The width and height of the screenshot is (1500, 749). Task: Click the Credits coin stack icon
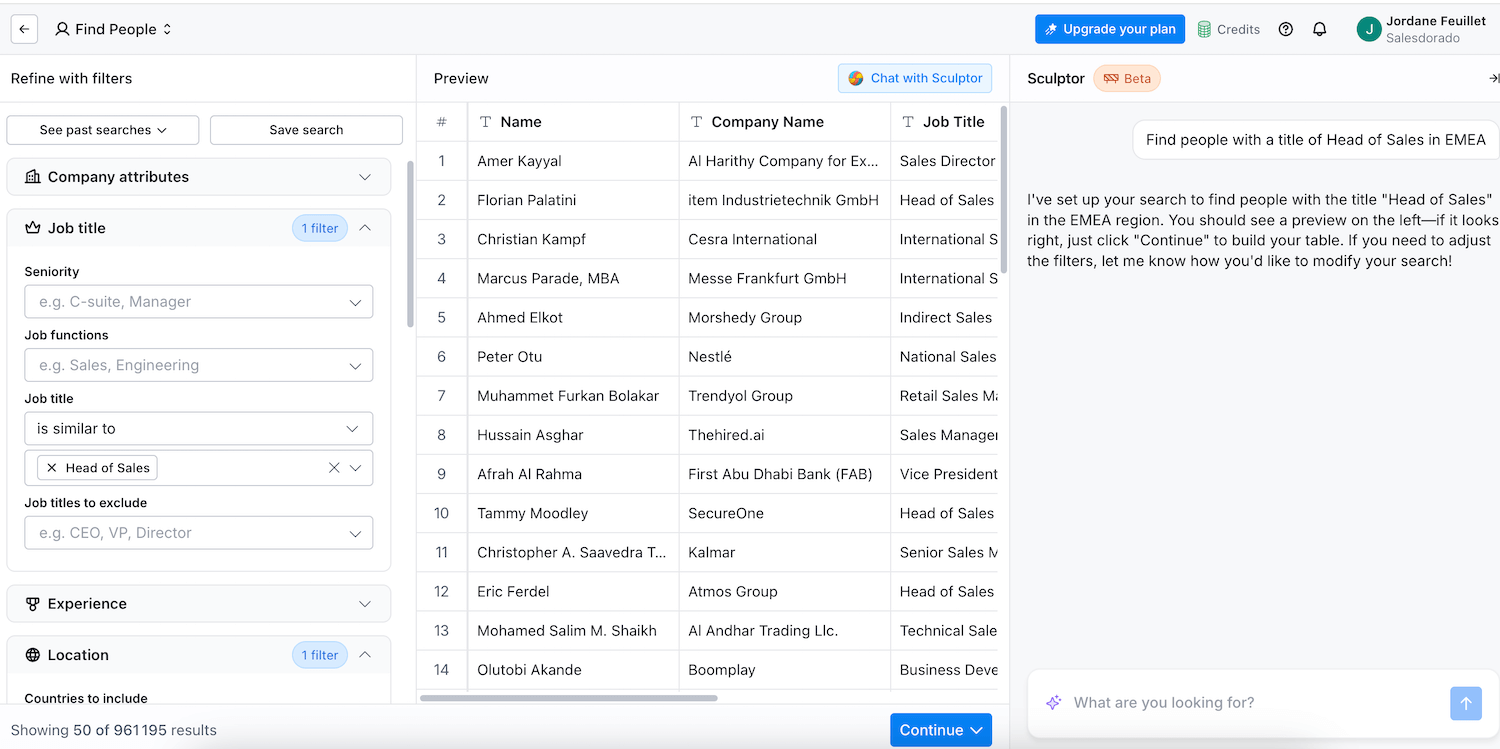pyautogui.click(x=1205, y=29)
